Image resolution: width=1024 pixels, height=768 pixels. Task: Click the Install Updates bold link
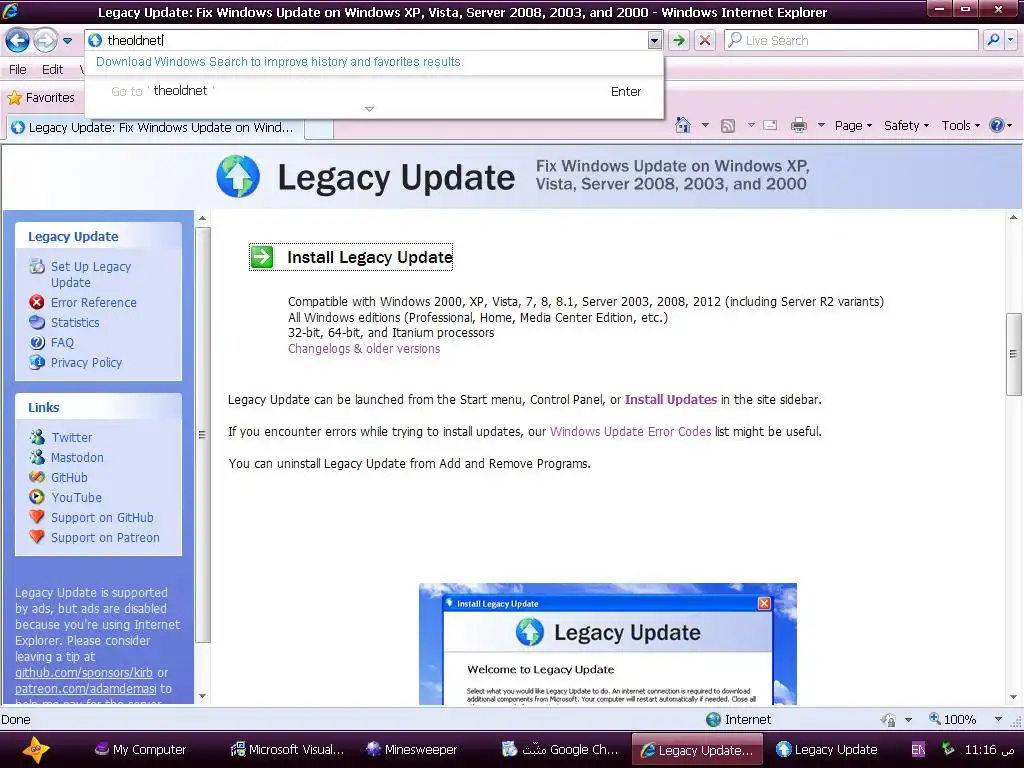pyautogui.click(x=671, y=400)
